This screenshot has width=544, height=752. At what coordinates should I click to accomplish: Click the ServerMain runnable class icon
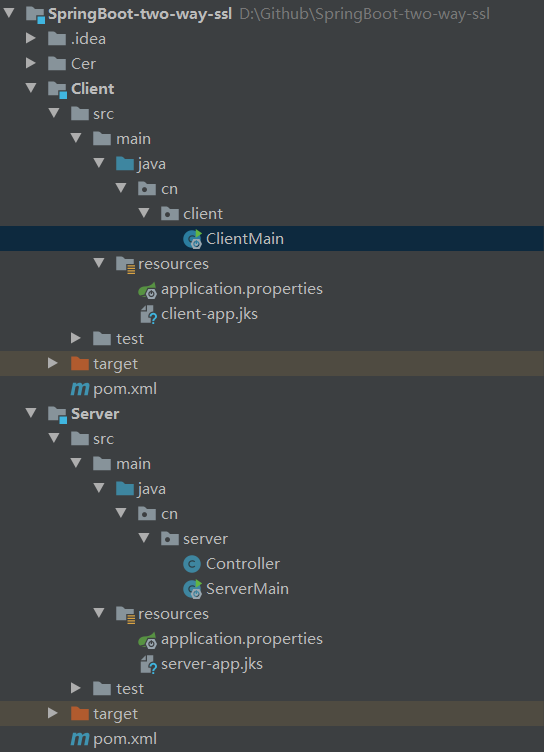tap(192, 589)
